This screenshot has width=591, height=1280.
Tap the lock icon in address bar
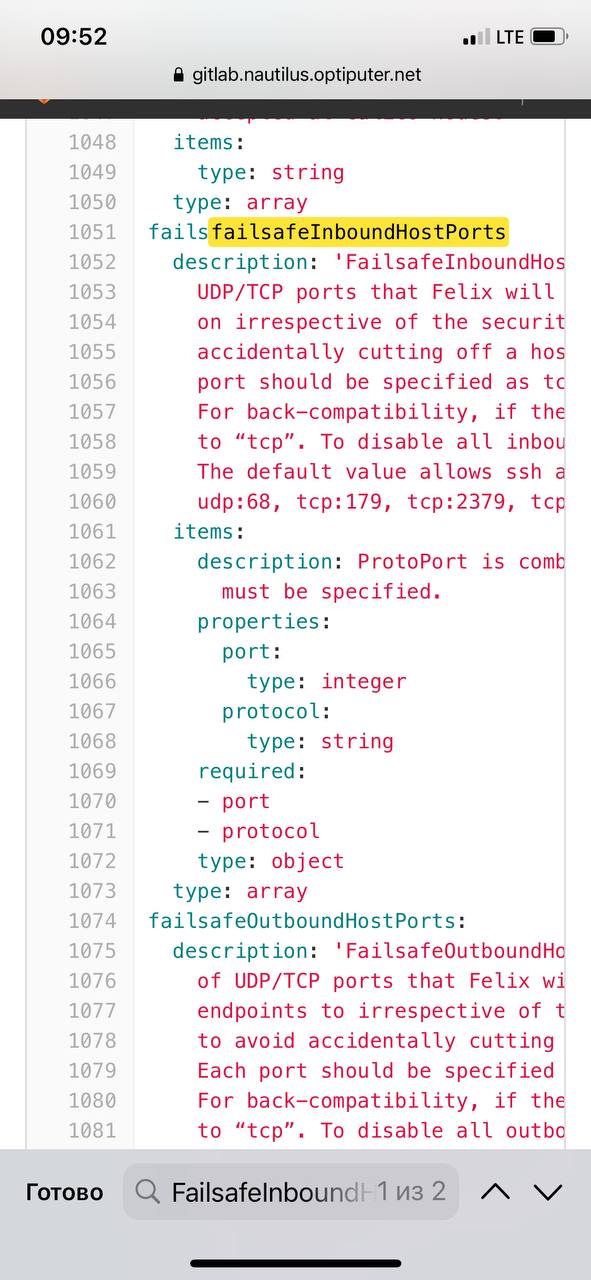(180, 75)
